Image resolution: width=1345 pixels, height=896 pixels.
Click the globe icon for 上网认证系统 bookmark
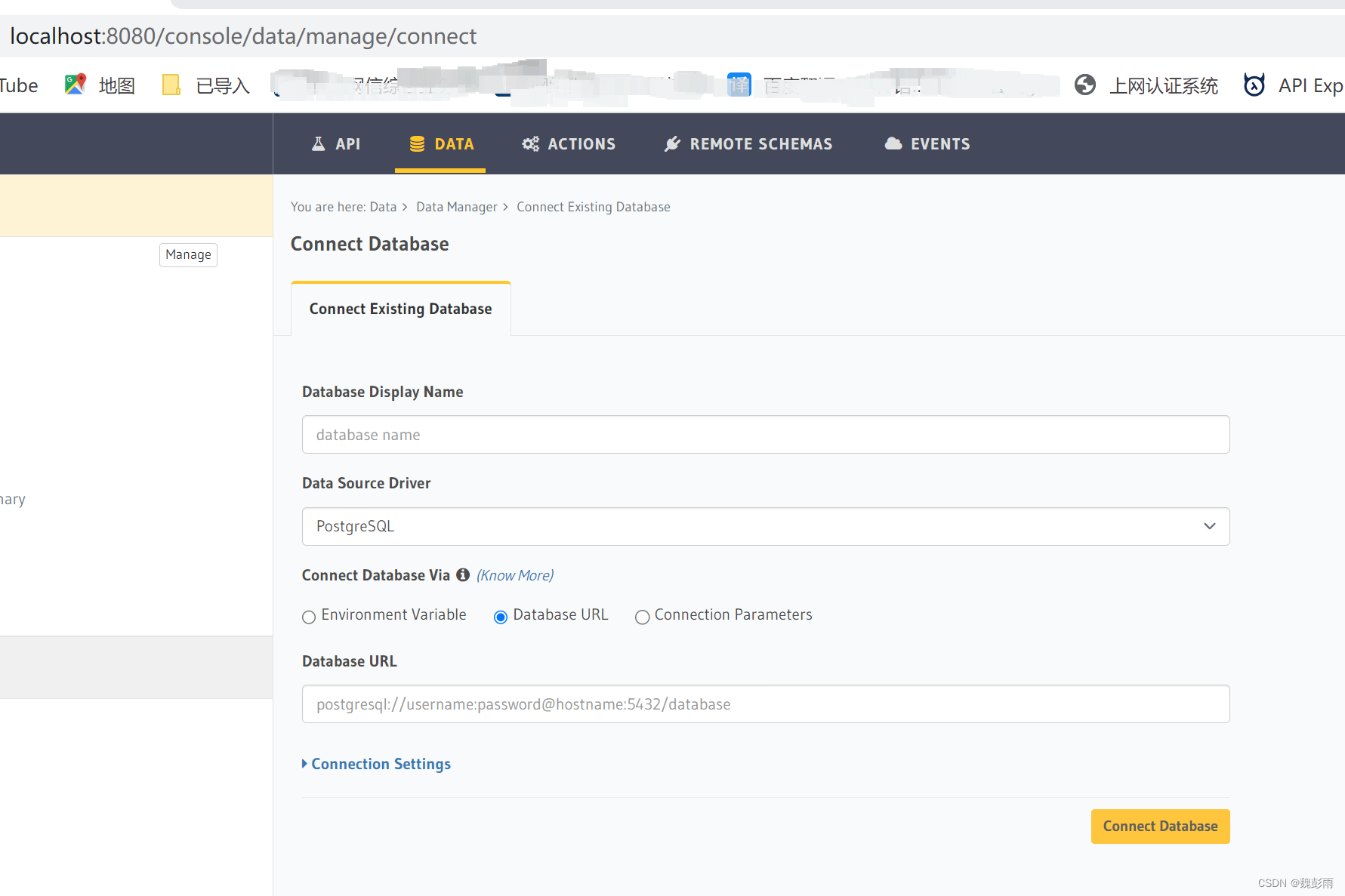[x=1085, y=85]
